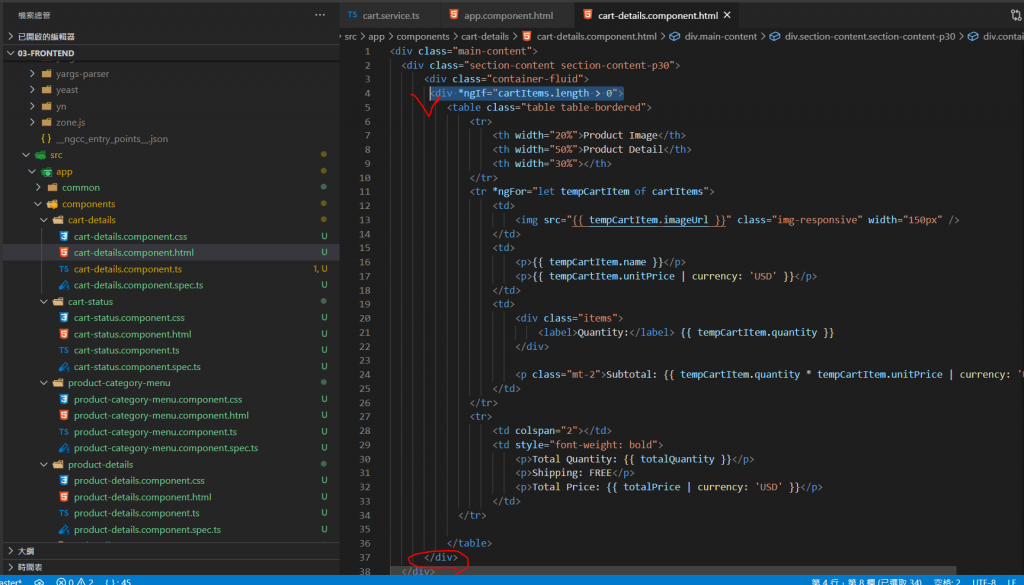Screen dimensions: 1024x585
Task: Click line number 29 in the gutter
Action: point(364,445)
